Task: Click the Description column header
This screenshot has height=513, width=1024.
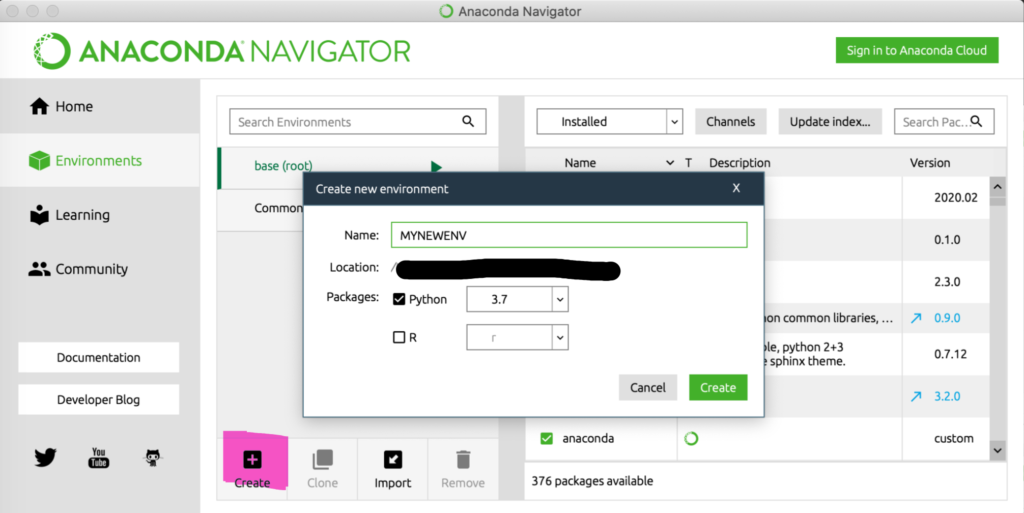Action: [x=739, y=163]
